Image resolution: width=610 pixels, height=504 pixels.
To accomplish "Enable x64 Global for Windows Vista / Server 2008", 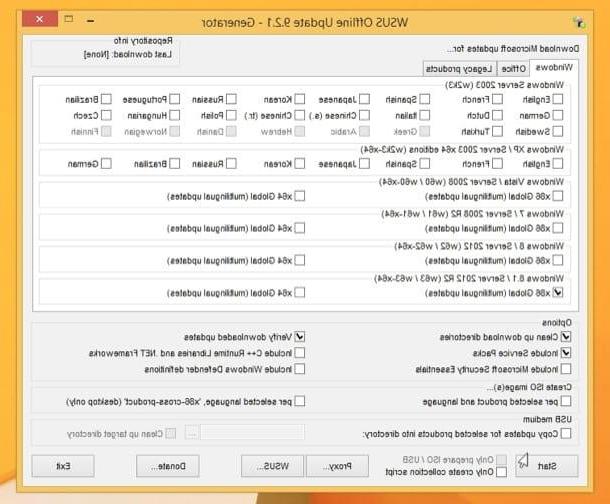I will point(300,196).
